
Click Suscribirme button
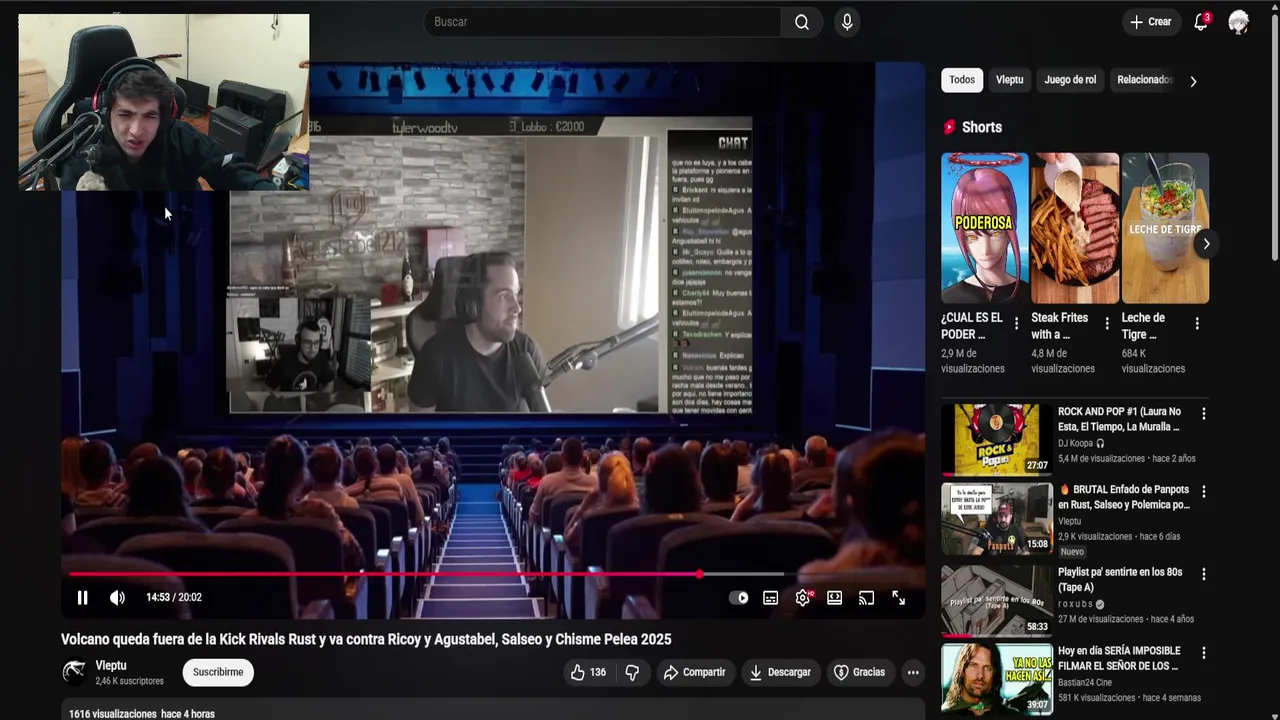pos(218,672)
